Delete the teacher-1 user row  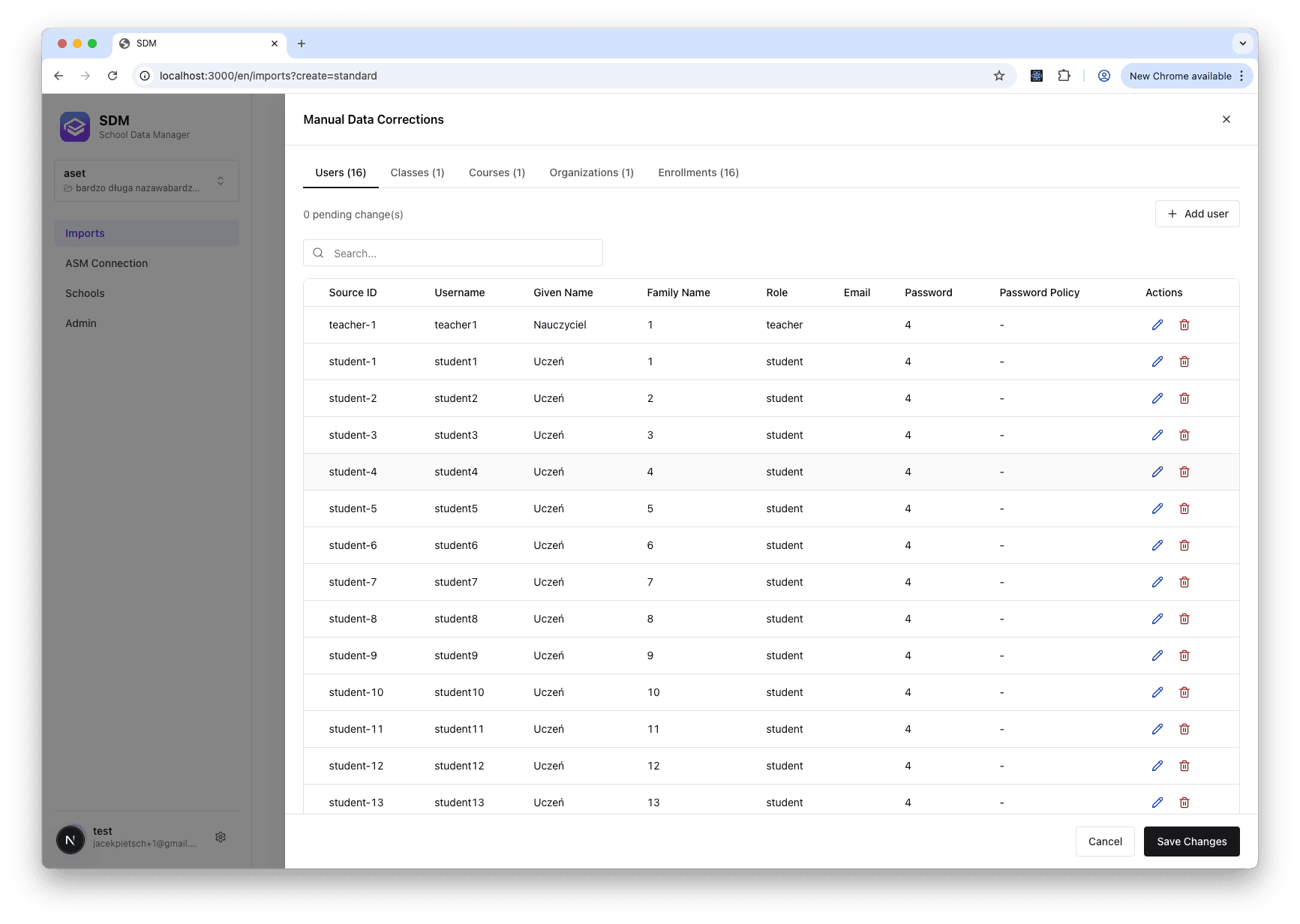[1184, 325]
